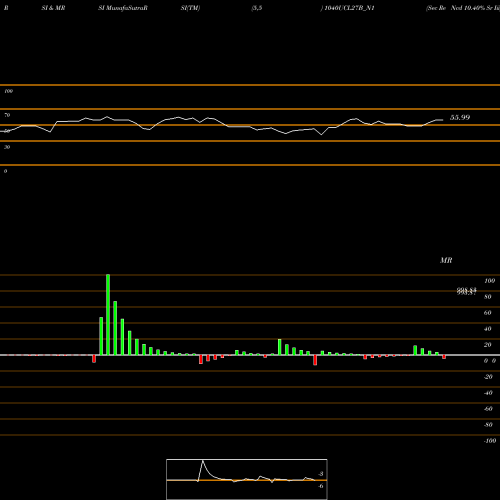Click the -3 label in mini chart

pos(321,474)
